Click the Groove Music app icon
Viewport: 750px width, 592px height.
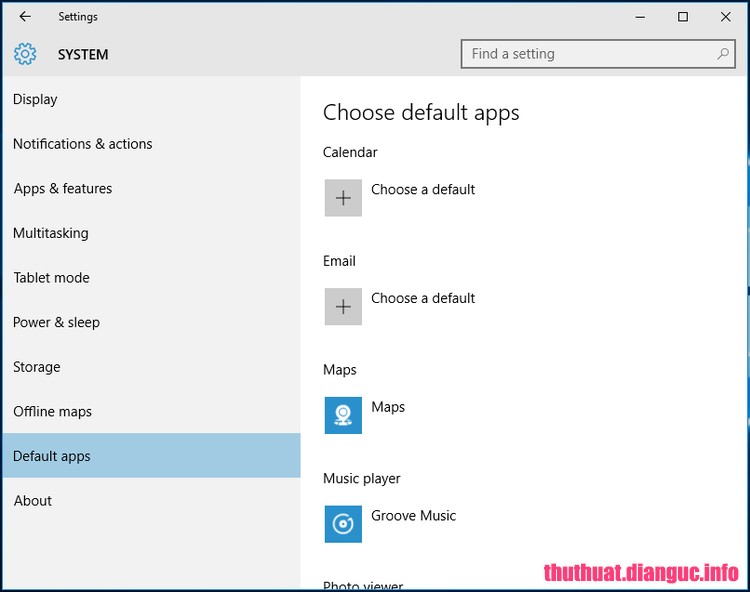(343, 524)
